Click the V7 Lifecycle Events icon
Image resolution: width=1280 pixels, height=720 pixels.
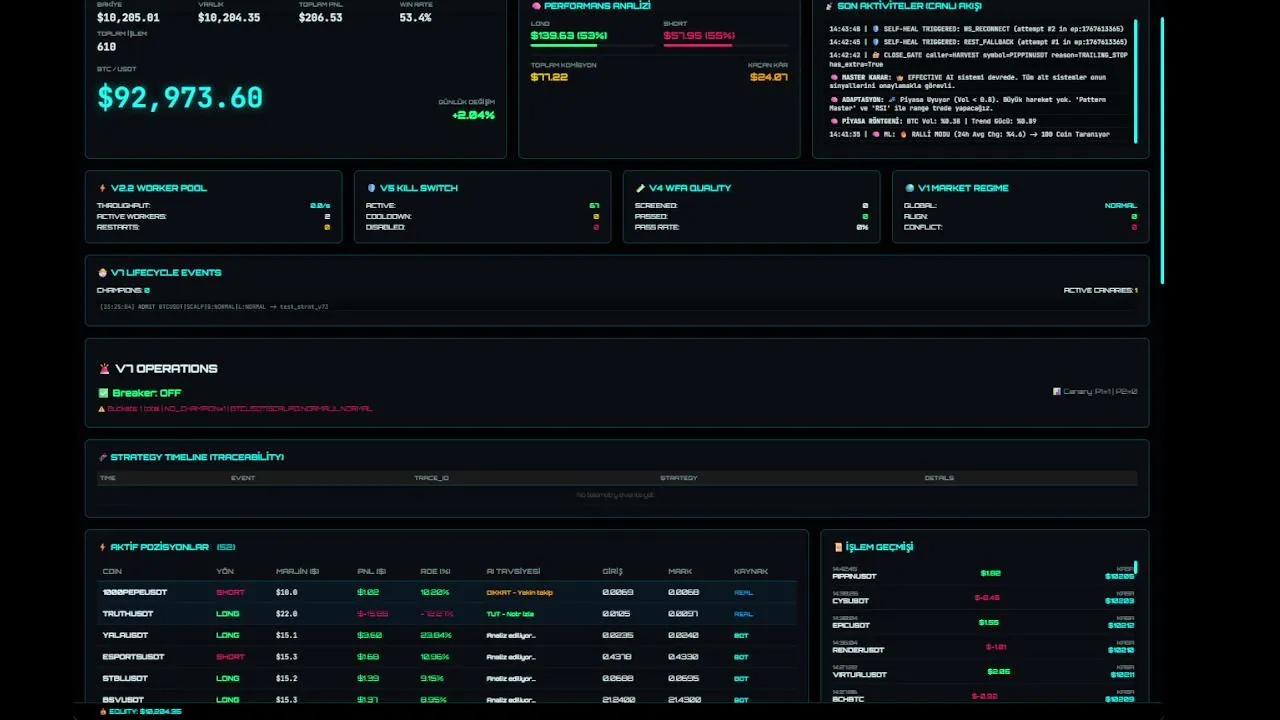point(102,272)
